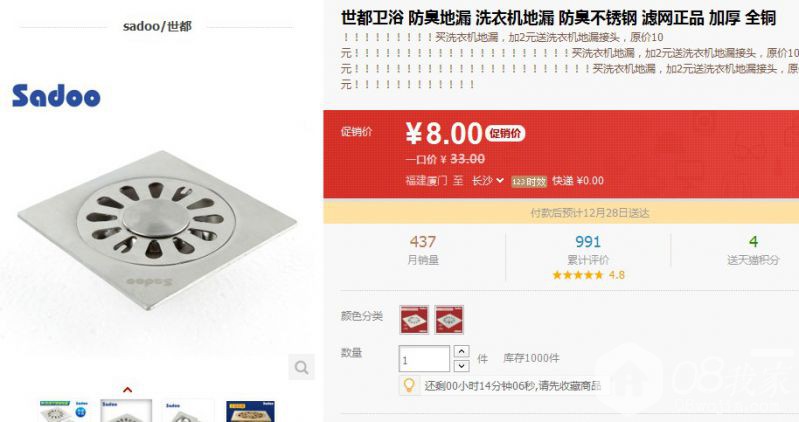Select the gold floor drain thumbnail

click(x=250, y=411)
